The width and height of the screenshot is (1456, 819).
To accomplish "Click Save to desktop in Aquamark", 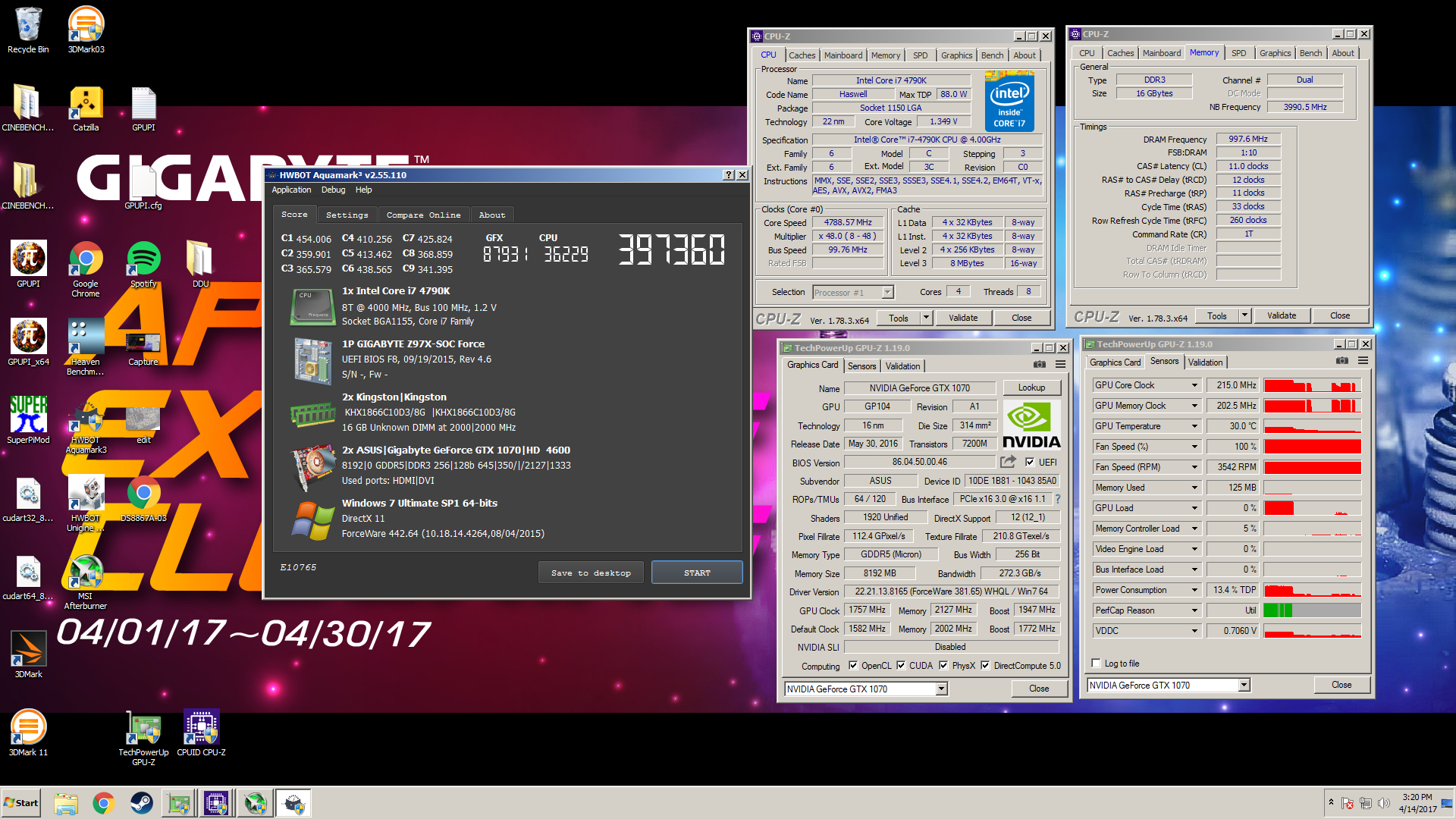I will pyautogui.click(x=591, y=573).
